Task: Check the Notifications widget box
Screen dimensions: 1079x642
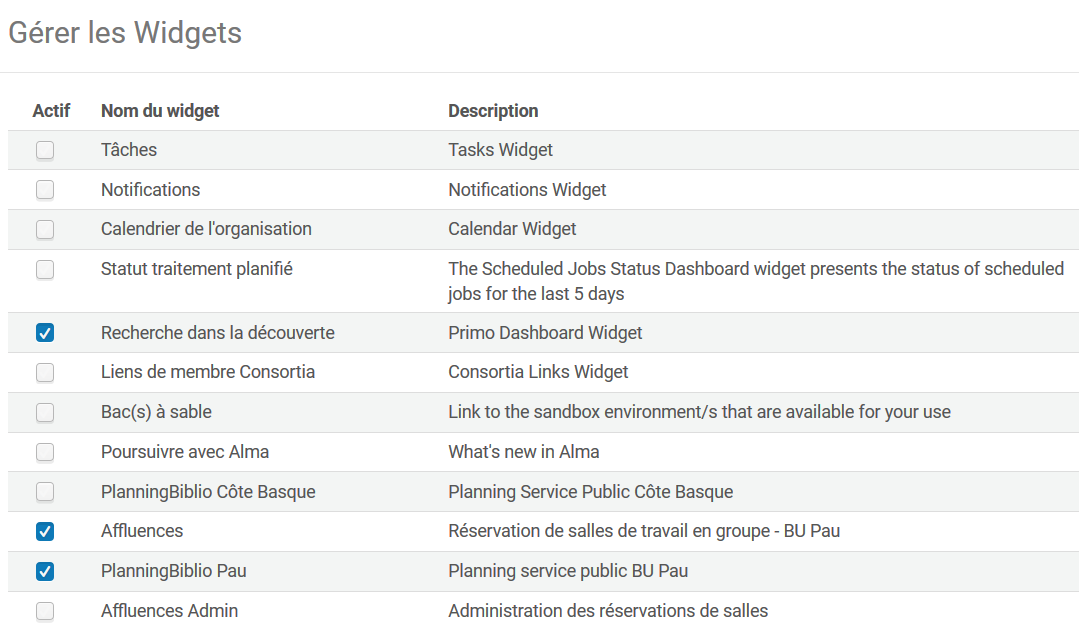Action: (45, 190)
